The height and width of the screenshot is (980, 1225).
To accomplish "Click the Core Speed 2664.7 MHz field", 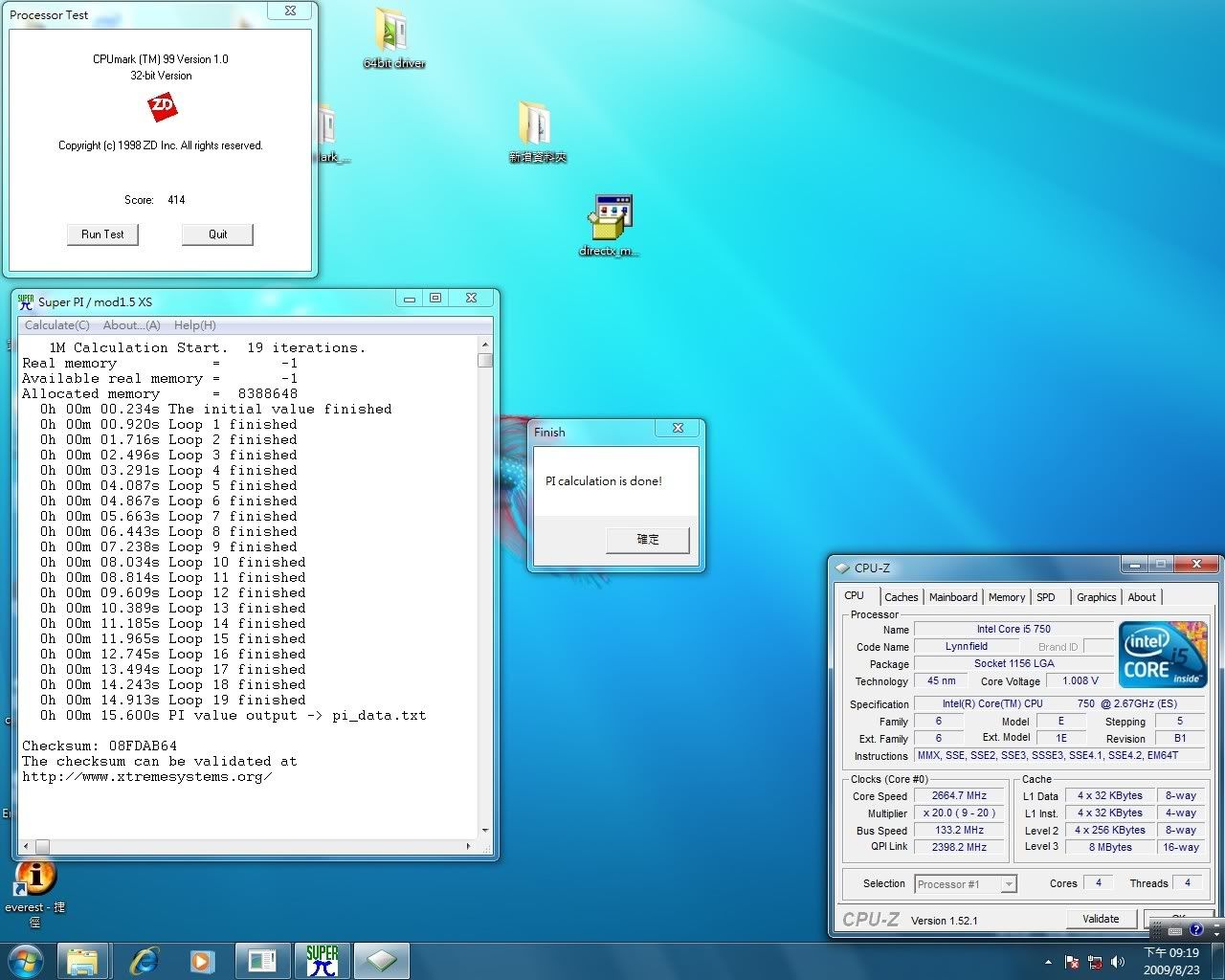I will click(x=959, y=795).
